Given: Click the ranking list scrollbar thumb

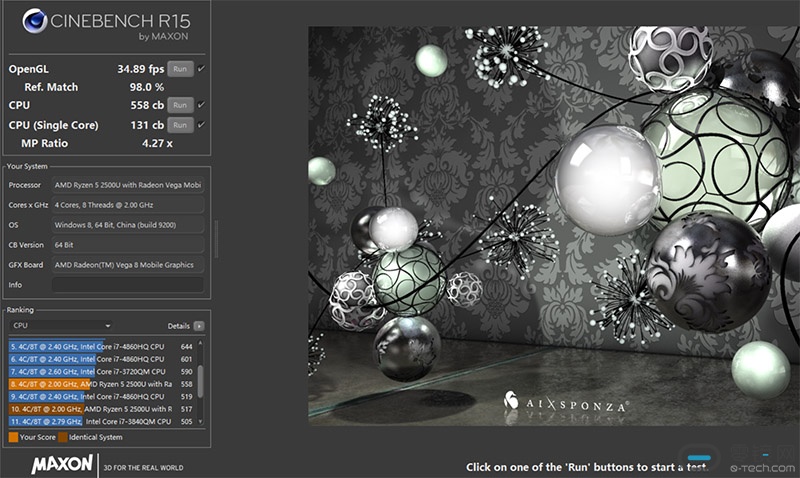Looking at the screenshot, I should (x=201, y=381).
